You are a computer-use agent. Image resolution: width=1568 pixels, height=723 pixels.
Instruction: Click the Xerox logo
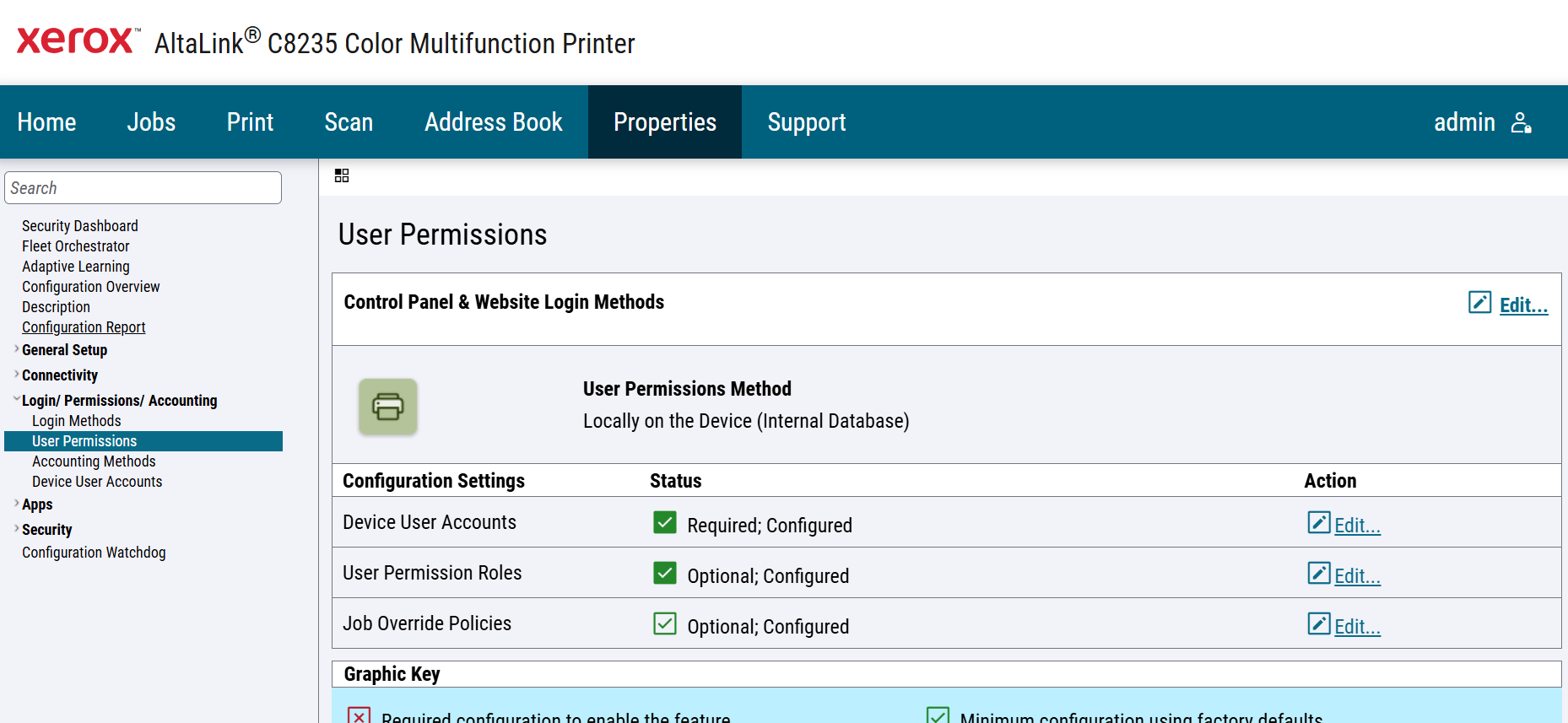(78, 40)
